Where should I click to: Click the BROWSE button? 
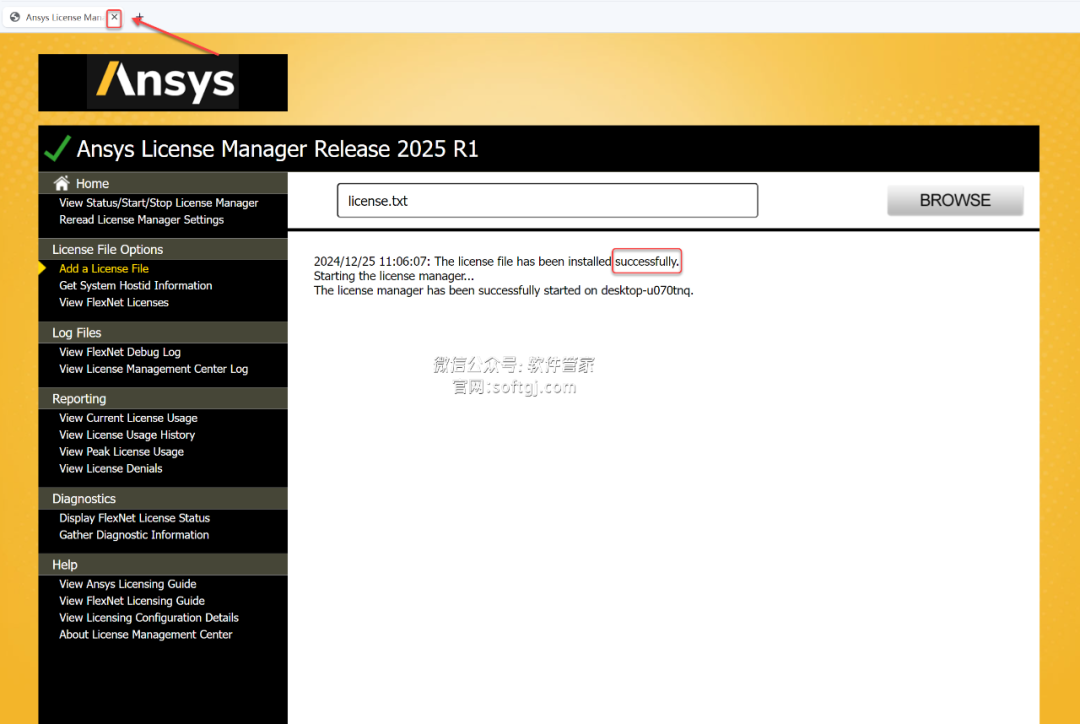pyautogui.click(x=955, y=200)
